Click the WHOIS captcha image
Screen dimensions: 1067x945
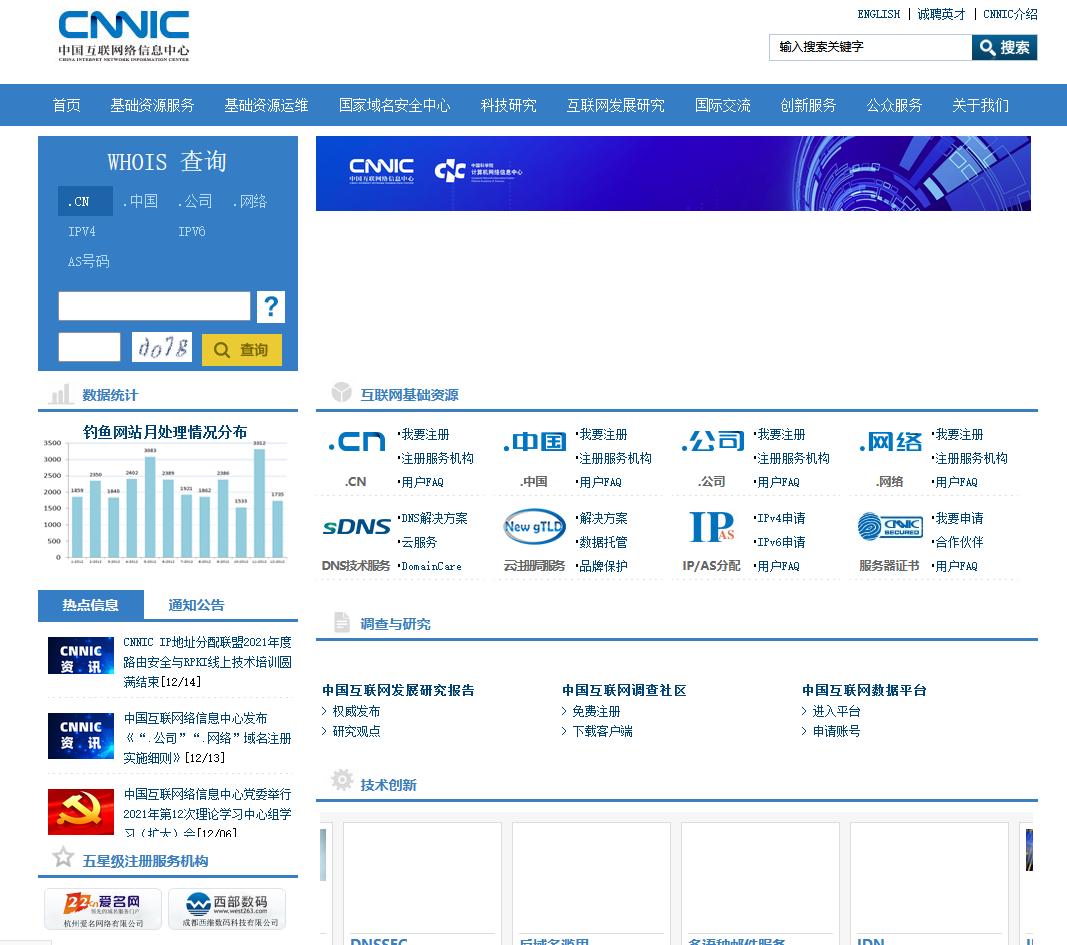coord(162,347)
